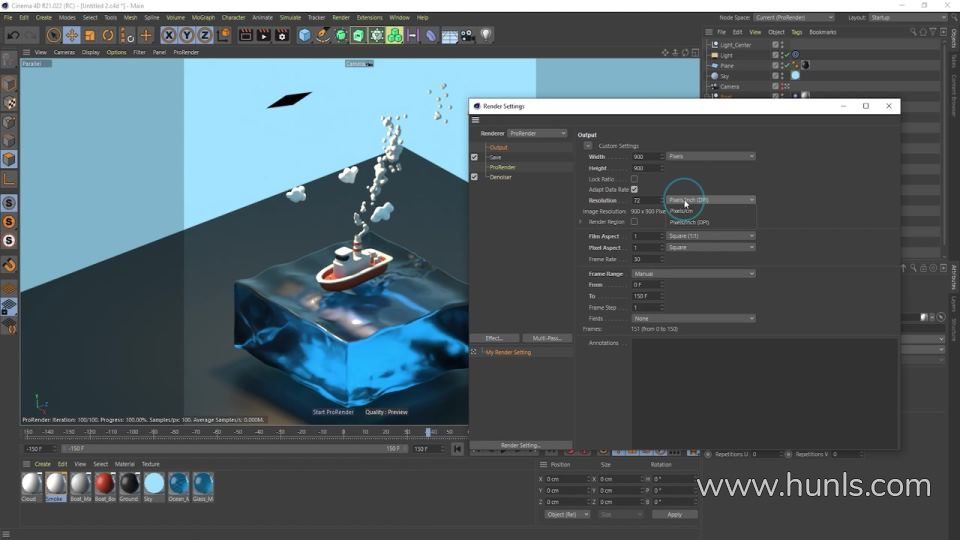Click the Edit Render Settings clapperboard icon

pos(284,35)
